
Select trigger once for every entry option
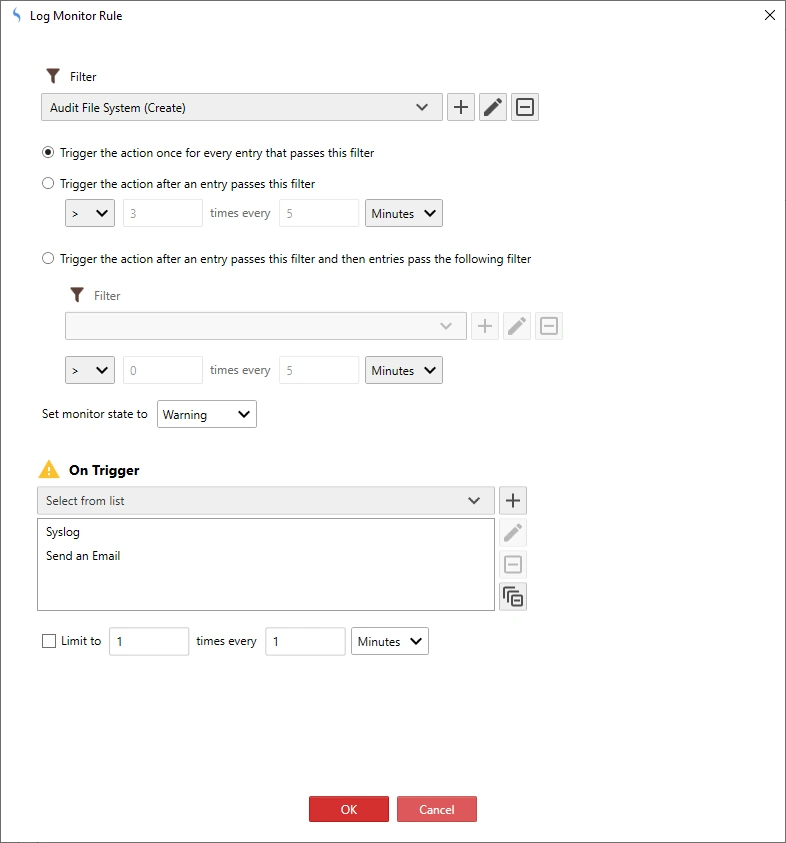point(48,153)
